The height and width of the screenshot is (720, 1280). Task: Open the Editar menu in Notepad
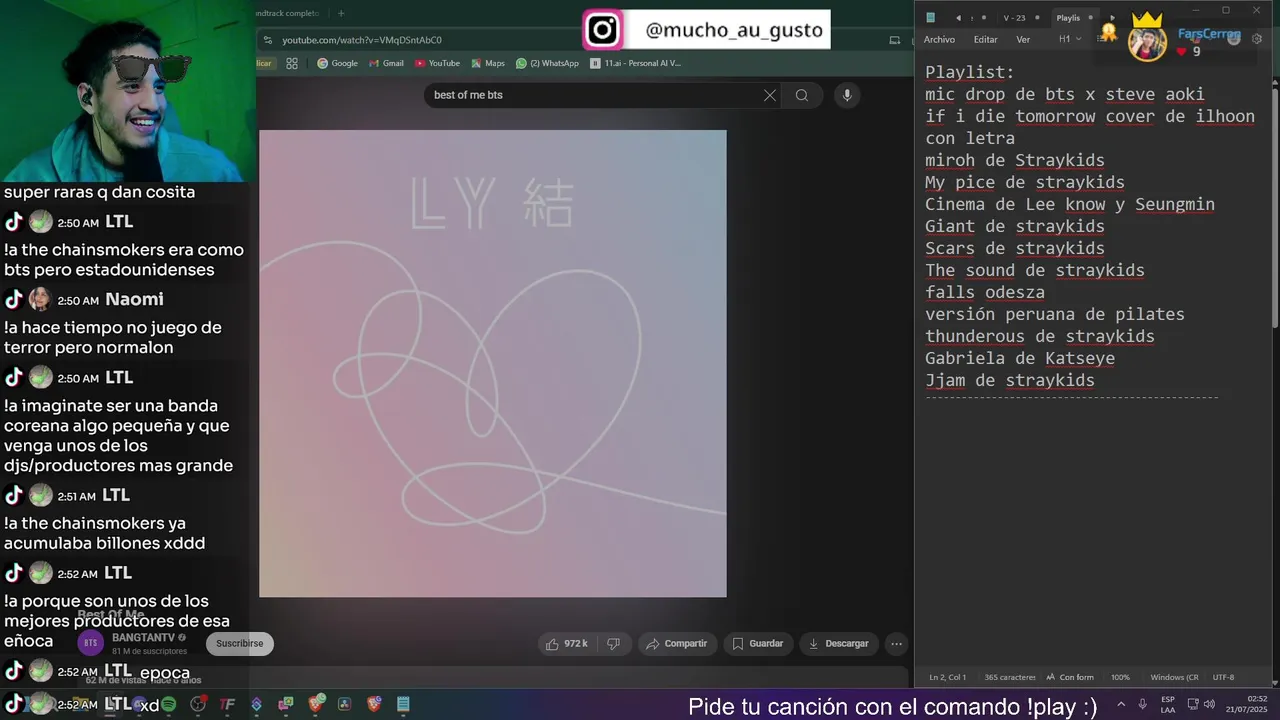(x=986, y=39)
